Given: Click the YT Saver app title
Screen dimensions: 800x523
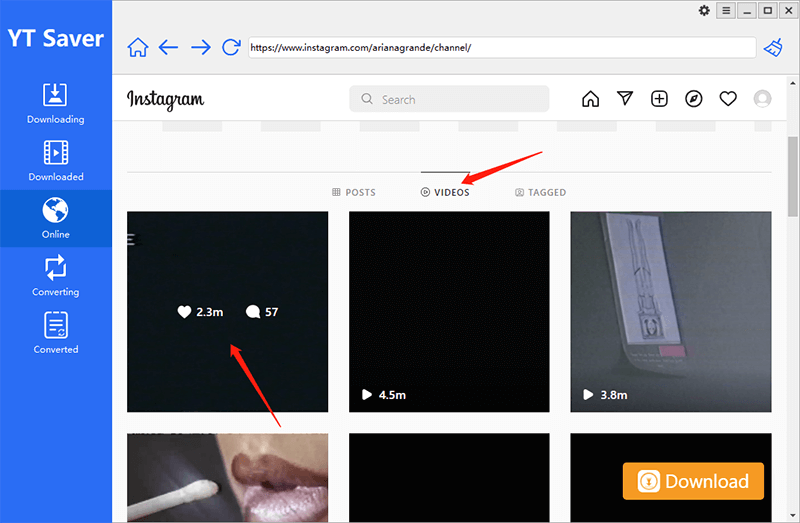Looking at the screenshot, I should pos(56,39).
